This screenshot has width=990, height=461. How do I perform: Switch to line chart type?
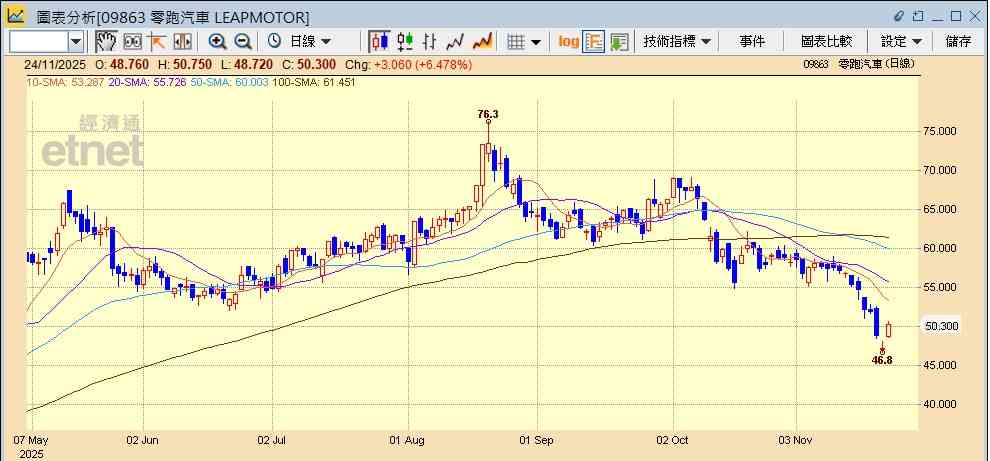[x=456, y=41]
